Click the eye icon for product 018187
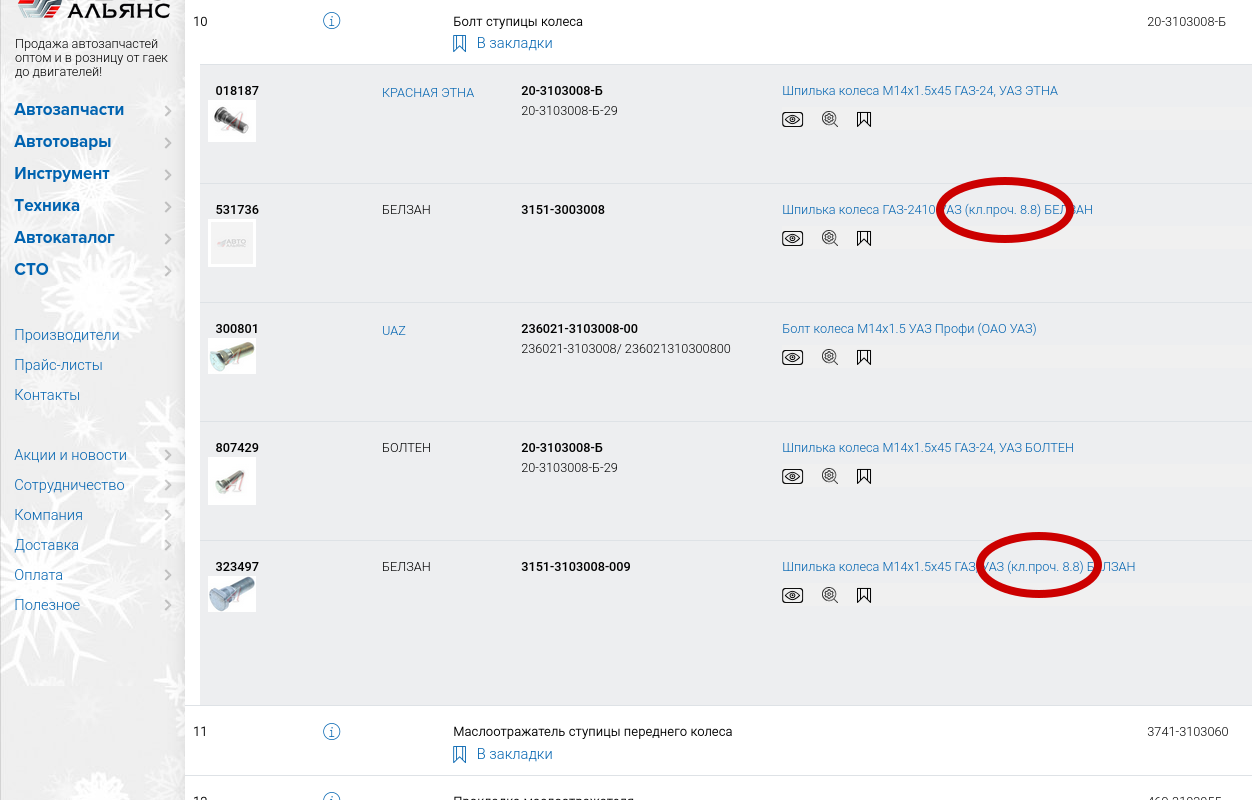The height and width of the screenshot is (800, 1252). coord(792,120)
